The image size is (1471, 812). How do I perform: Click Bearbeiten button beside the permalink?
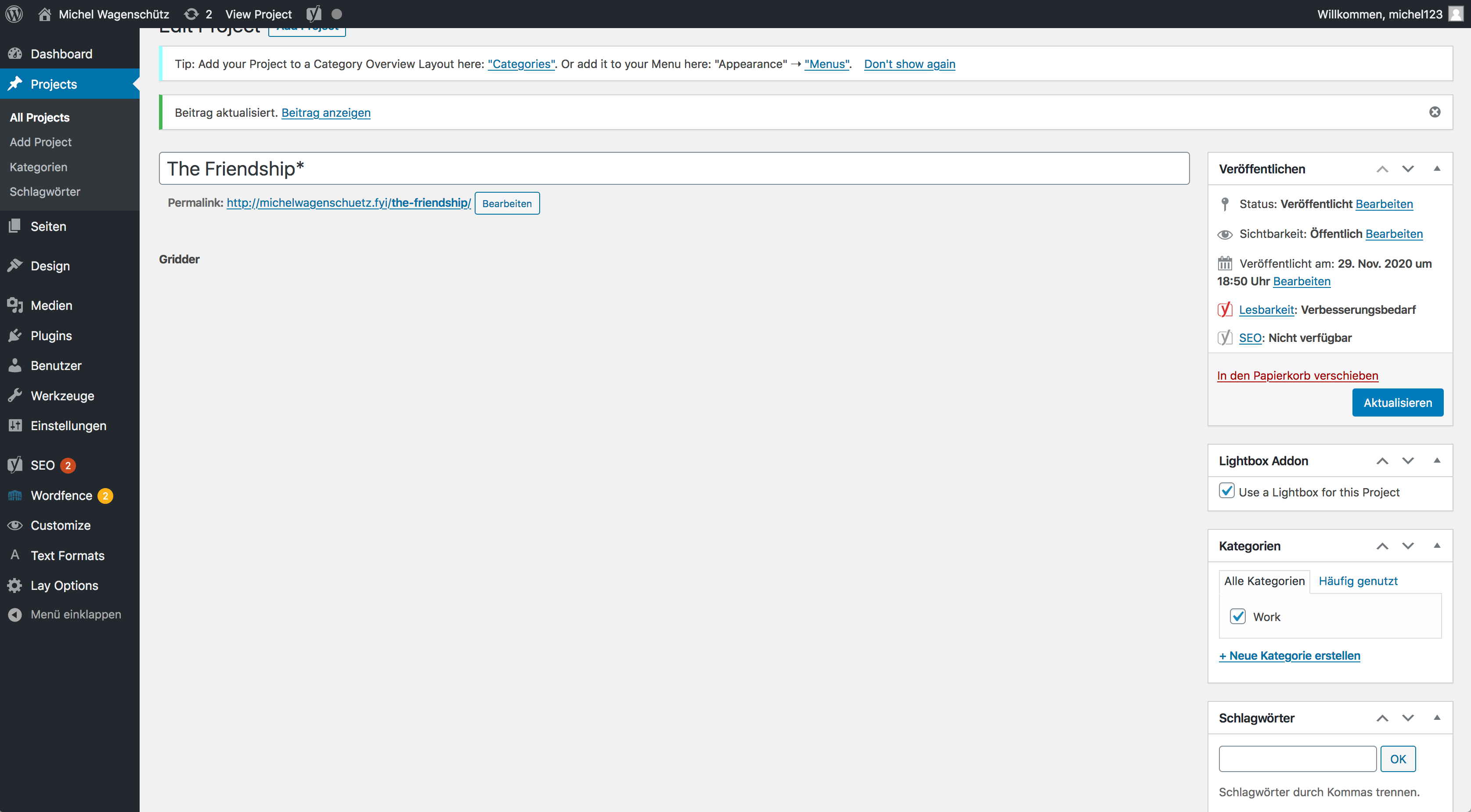[507, 204]
